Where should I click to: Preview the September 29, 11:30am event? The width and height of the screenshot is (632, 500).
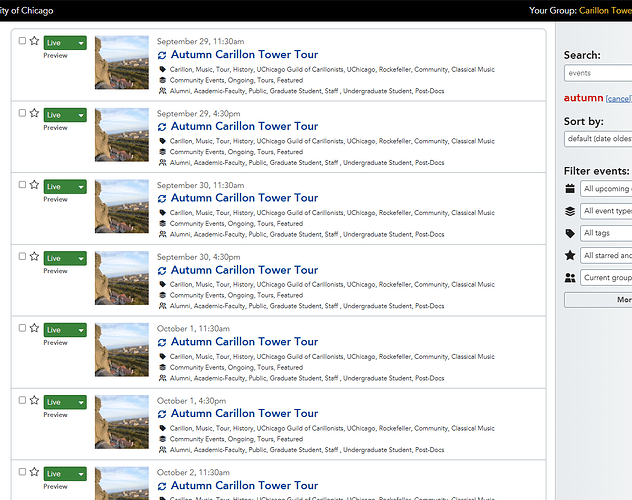coord(56,56)
